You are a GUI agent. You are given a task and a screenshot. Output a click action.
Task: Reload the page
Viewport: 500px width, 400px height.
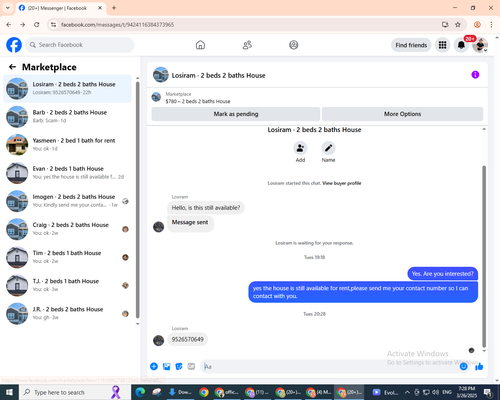(x=37, y=25)
